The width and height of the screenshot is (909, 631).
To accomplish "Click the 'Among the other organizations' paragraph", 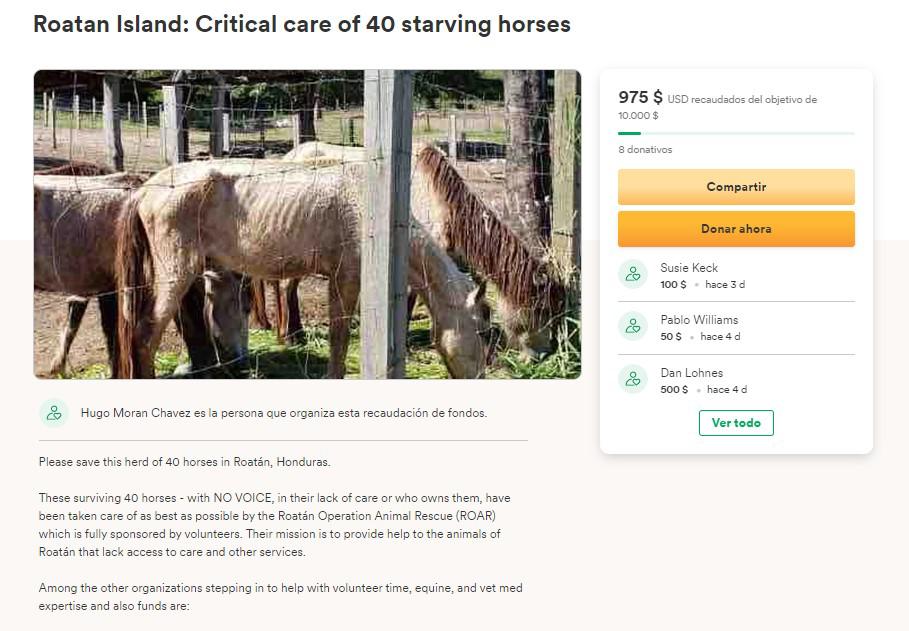I will 280,597.
